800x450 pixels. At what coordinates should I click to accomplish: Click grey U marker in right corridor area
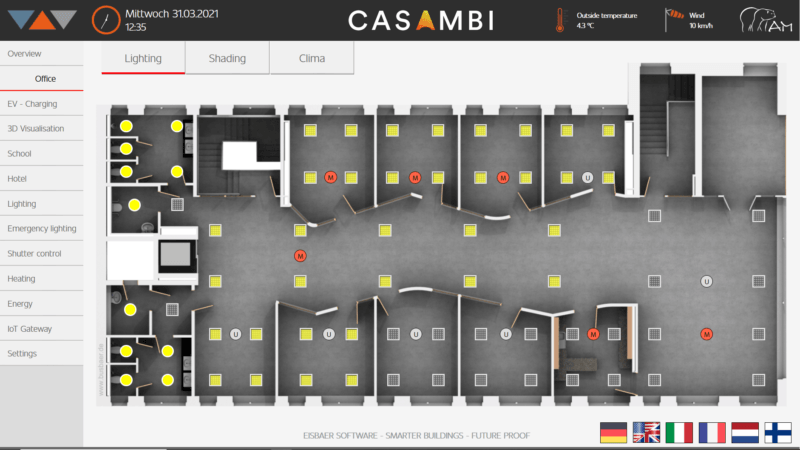(706, 281)
